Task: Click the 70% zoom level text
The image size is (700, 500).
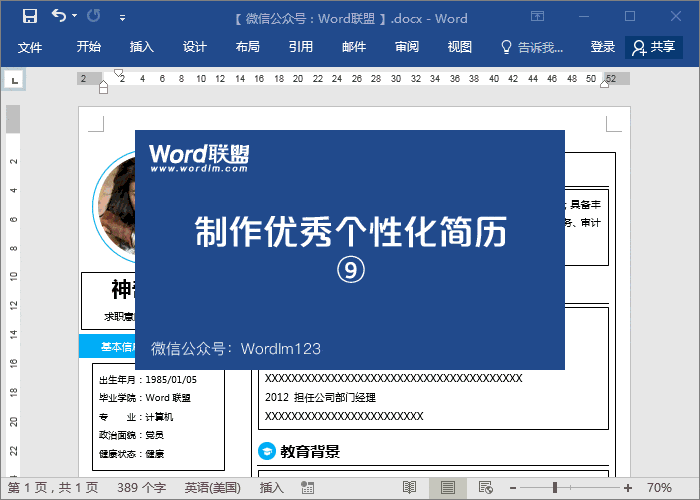Action: (x=659, y=488)
